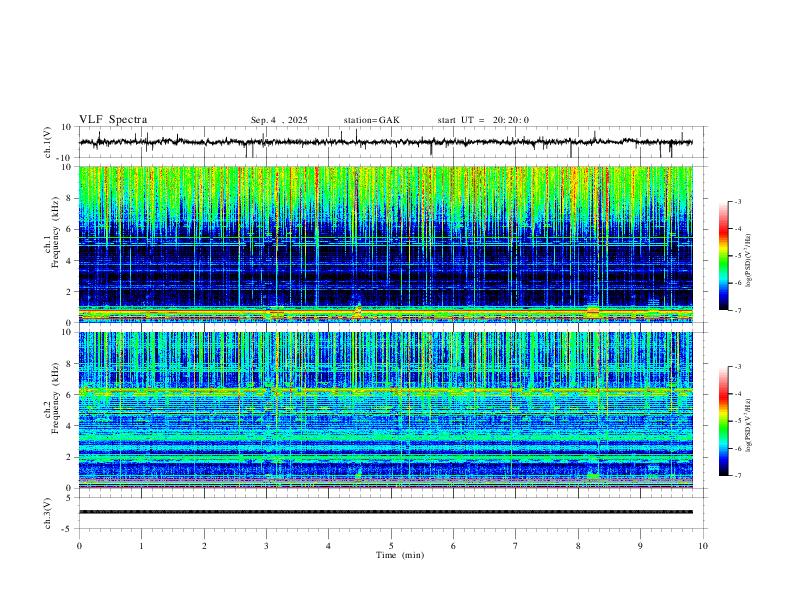Click time axis tick label "6"
Screen dimensions: 792x612
453,546
